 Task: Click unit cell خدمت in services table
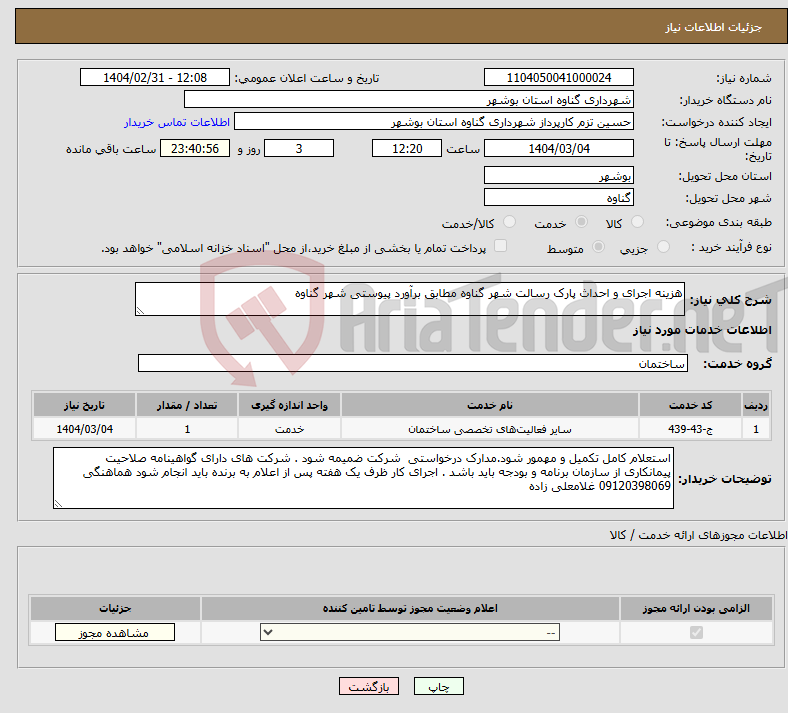coord(289,429)
